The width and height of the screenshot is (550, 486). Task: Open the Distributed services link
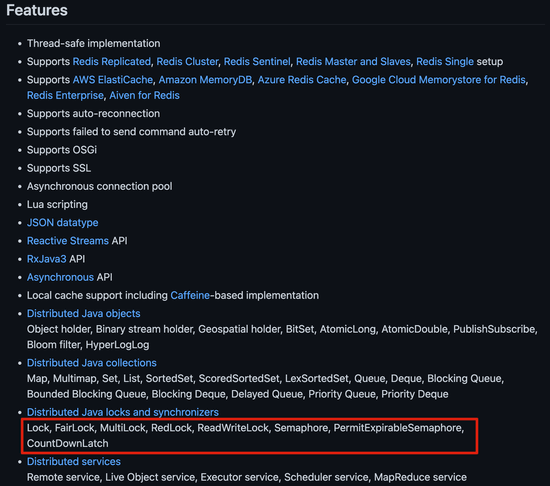74,461
